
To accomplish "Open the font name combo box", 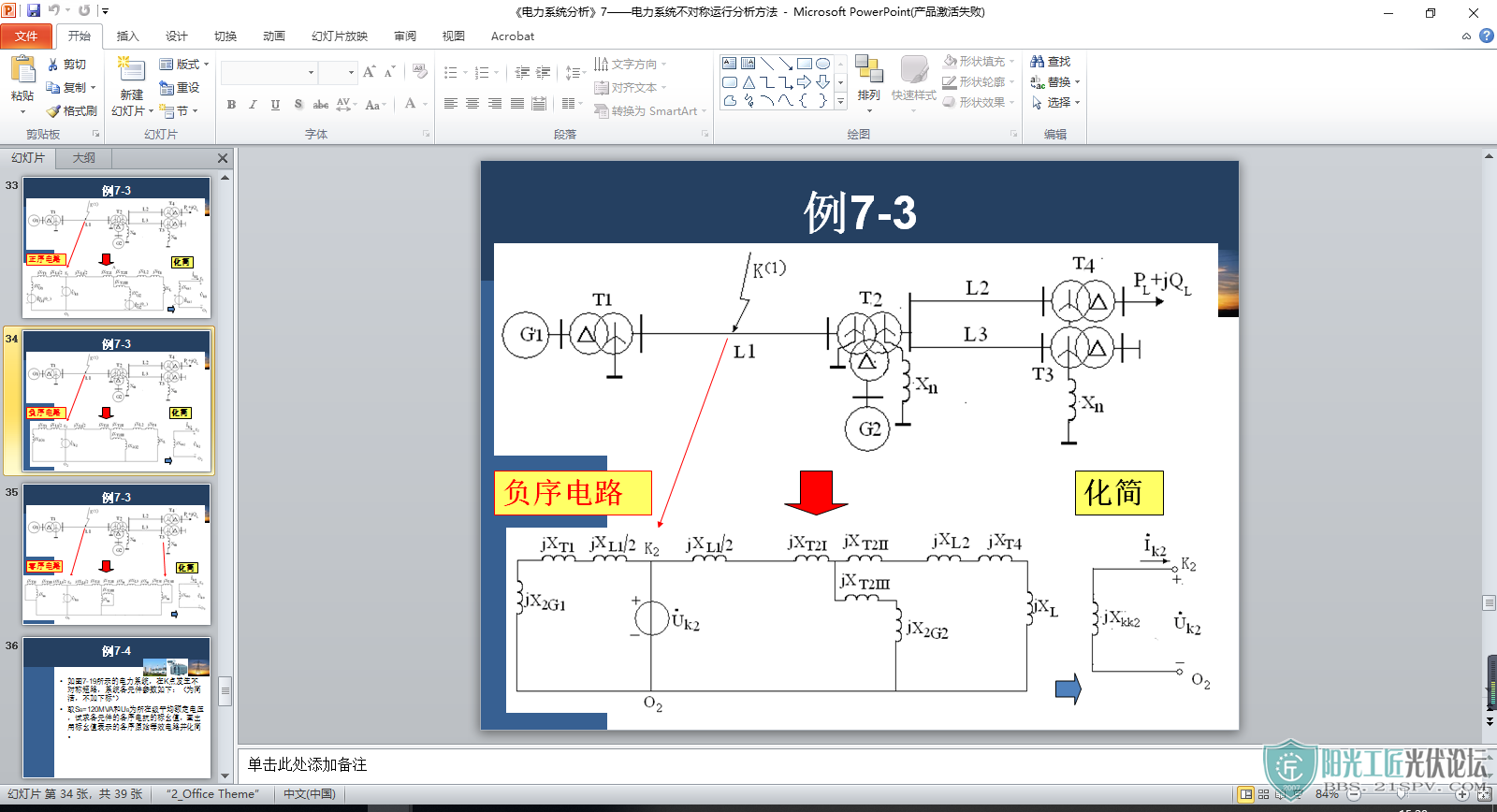I will pyautogui.click(x=269, y=72).
